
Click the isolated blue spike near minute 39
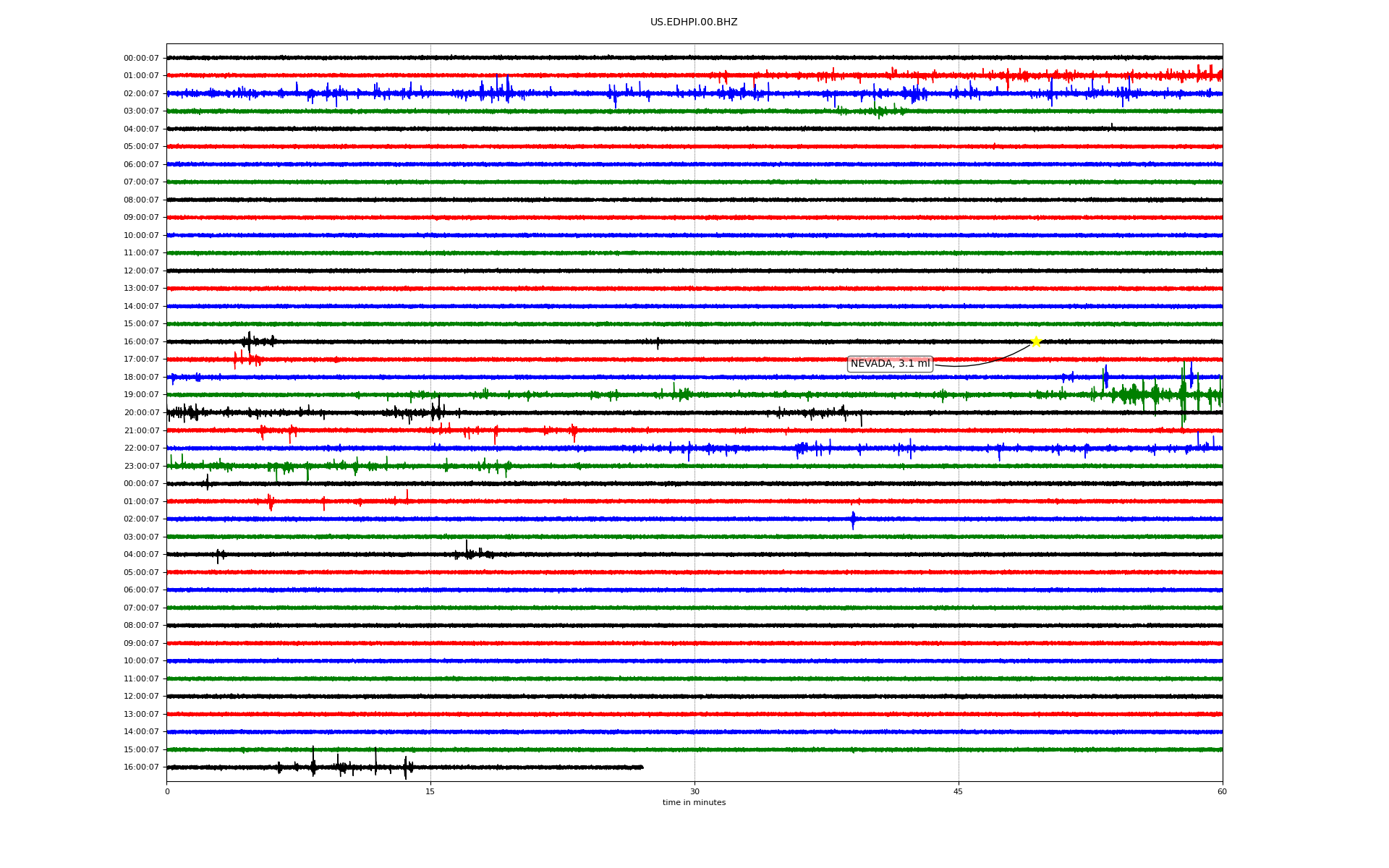(853, 519)
